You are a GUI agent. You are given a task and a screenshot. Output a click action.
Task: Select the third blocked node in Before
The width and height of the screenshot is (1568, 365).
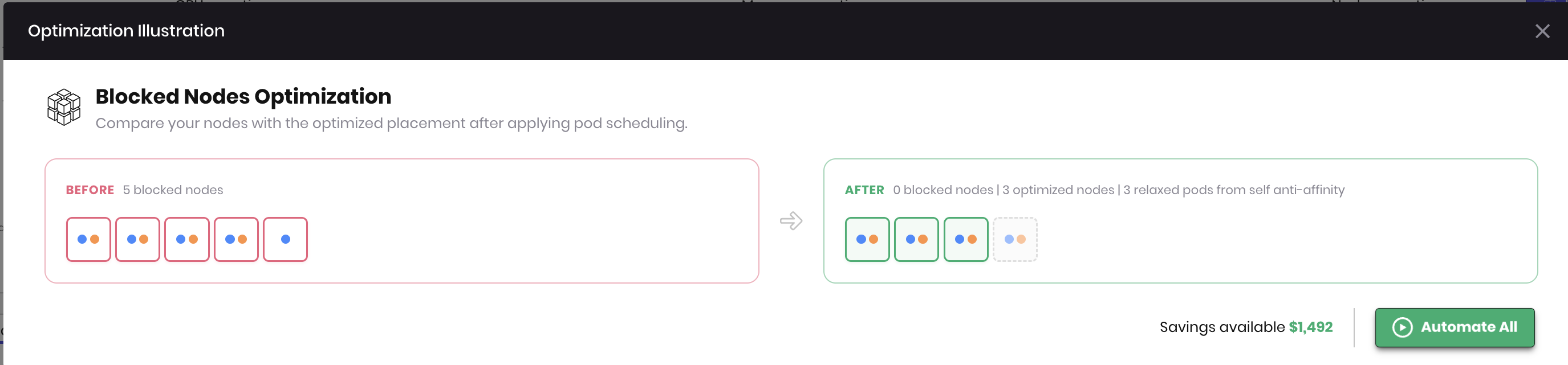point(187,239)
